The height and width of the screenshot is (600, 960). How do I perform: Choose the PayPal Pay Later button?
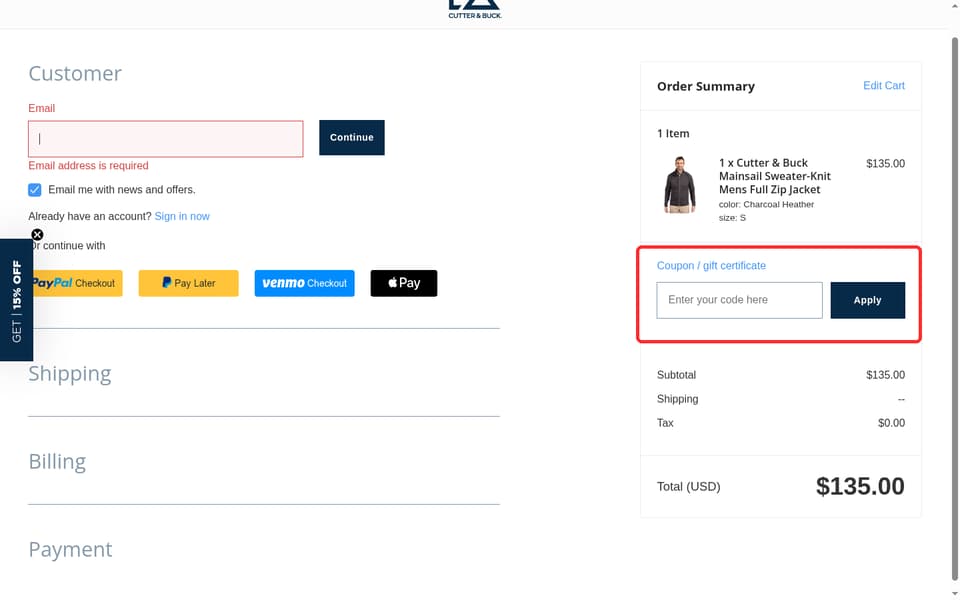coord(189,283)
